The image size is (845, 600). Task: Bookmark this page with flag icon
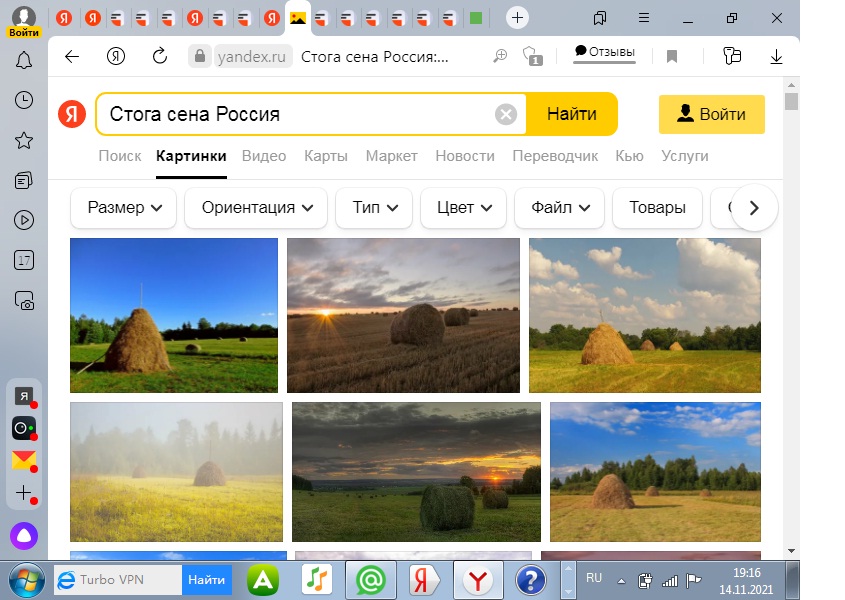click(x=671, y=57)
